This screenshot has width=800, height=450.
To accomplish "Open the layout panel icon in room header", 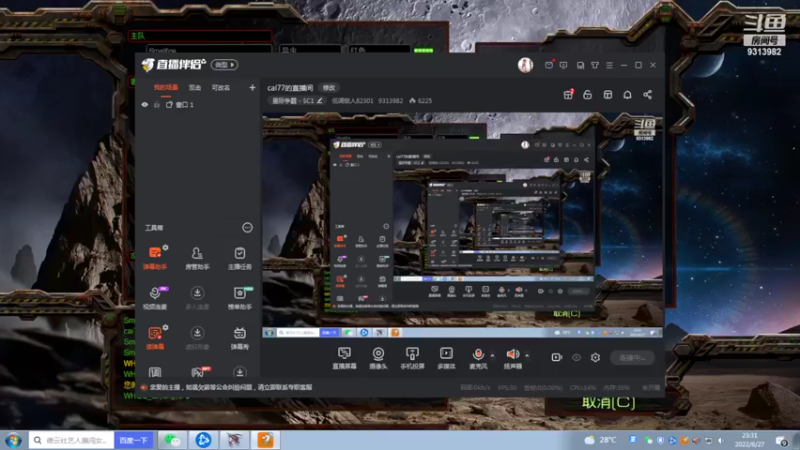I will (607, 95).
